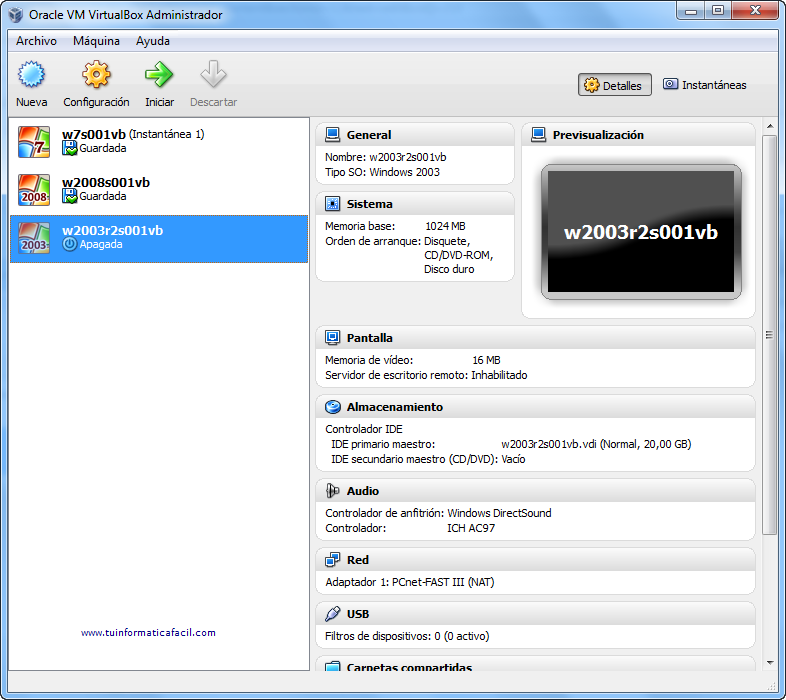Open the Archivo menu
This screenshot has width=786, height=700.
tap(36, 41)
